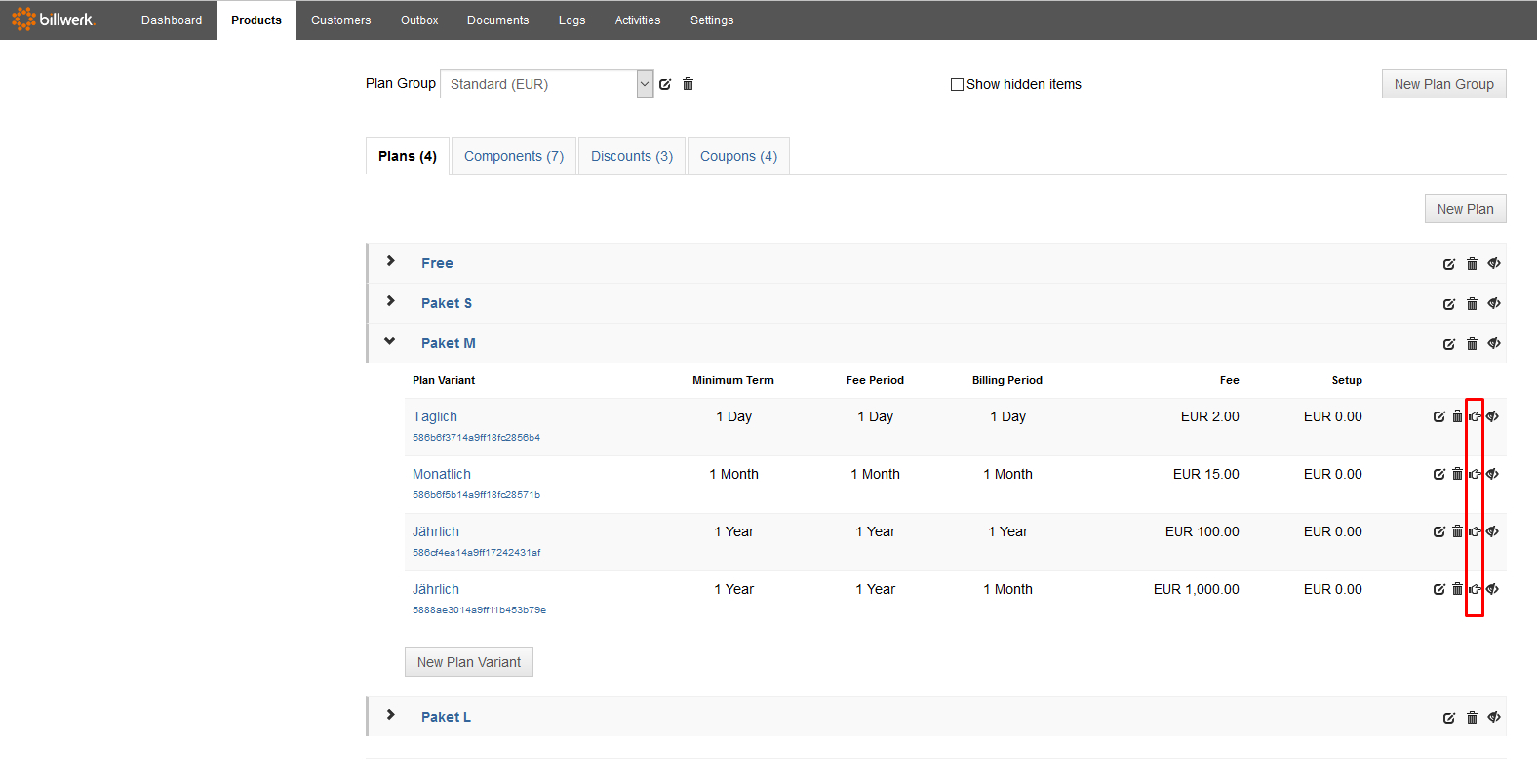Edit the Free plan
The height and width of the screenshot is (784, 1537).
[1449, 264]
